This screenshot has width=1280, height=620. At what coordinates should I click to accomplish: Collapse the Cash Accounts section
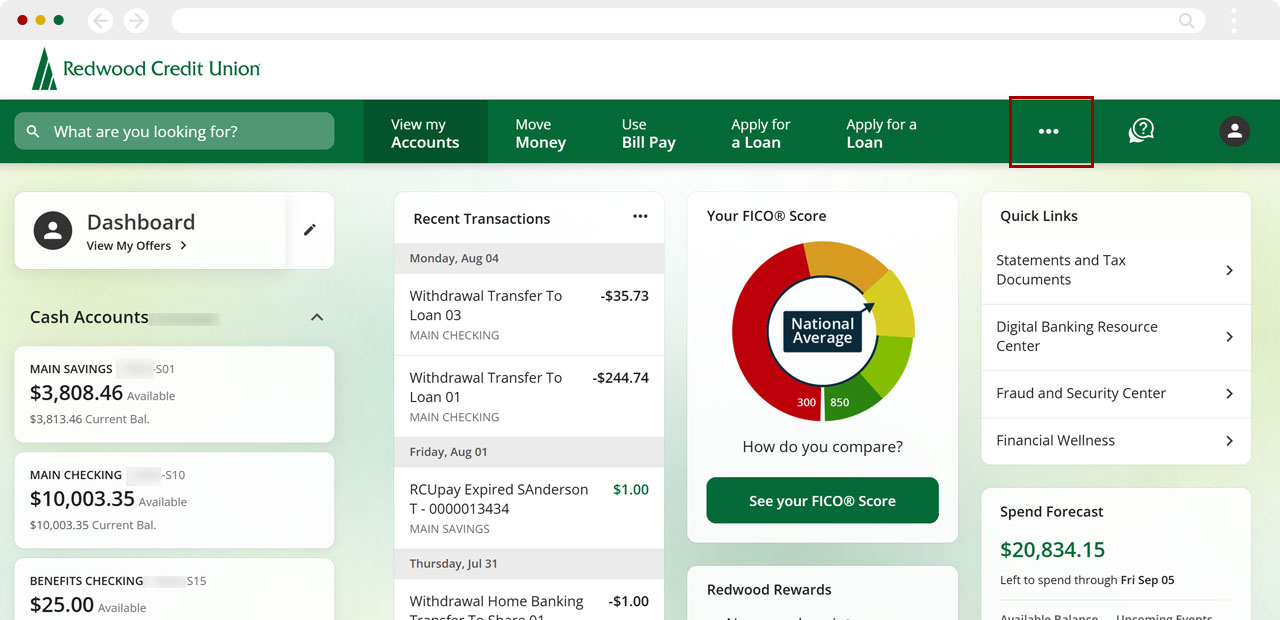317,317
